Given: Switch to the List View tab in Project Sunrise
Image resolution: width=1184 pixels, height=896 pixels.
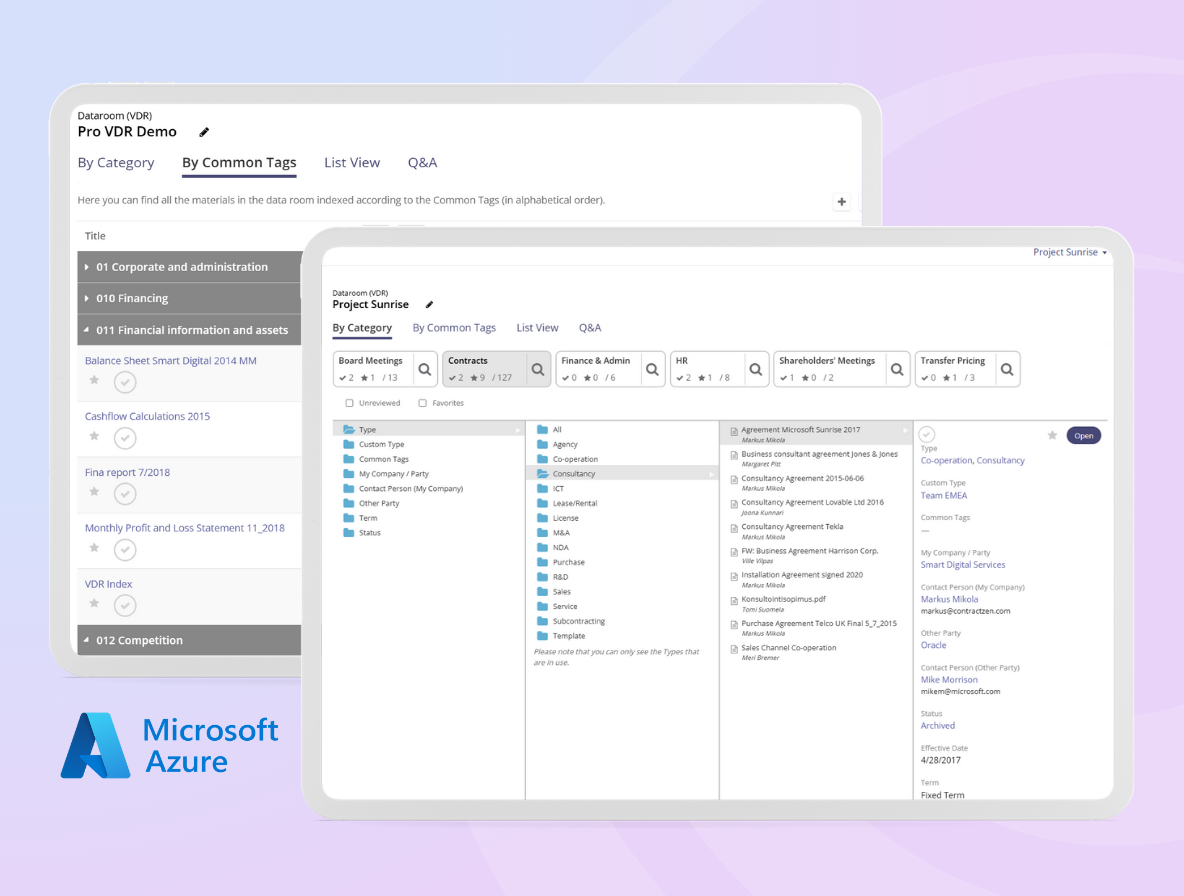Looking at the screenshot, I should (x=537, y=328).
